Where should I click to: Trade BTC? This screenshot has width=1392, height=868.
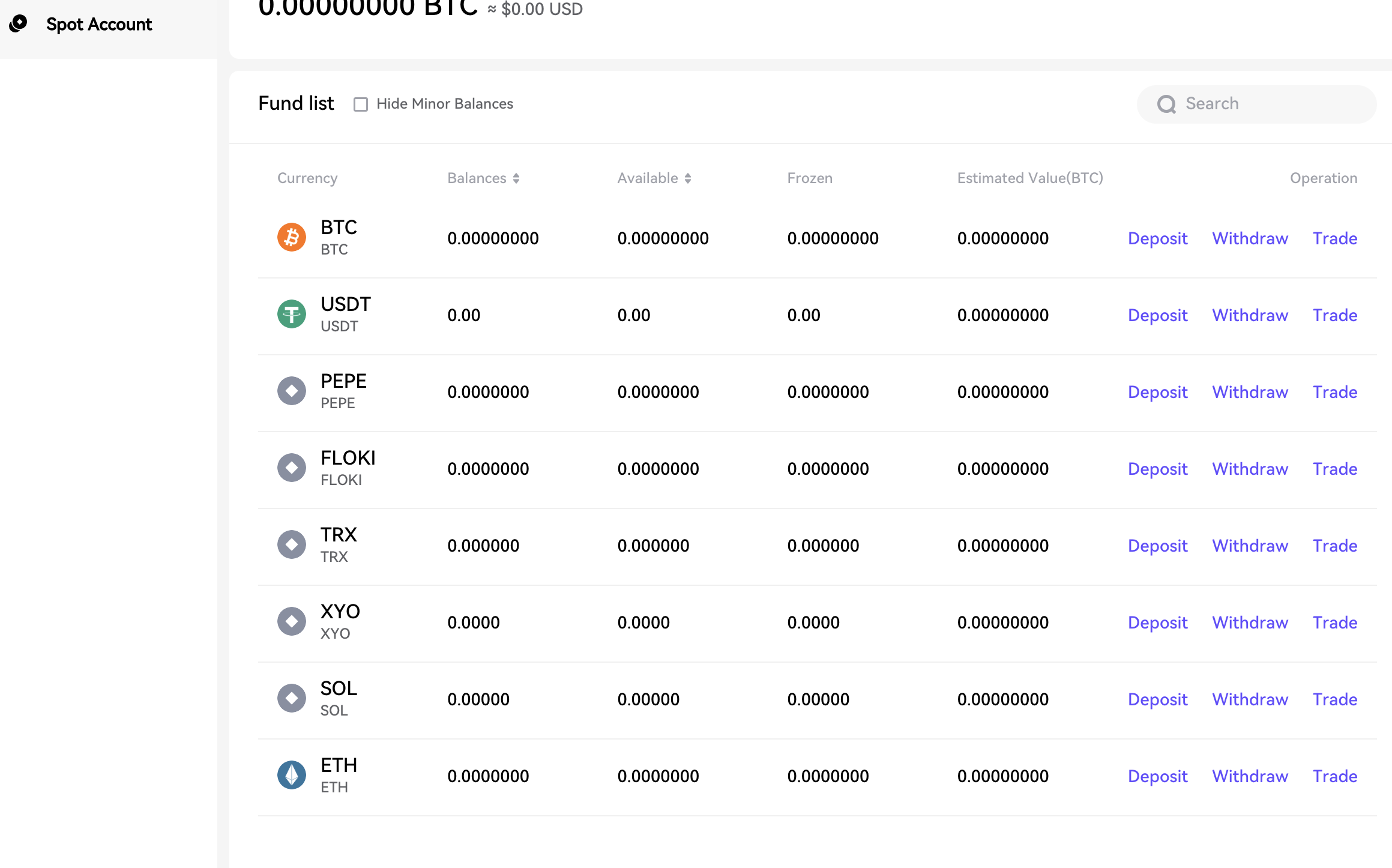tap(1335, 238)
